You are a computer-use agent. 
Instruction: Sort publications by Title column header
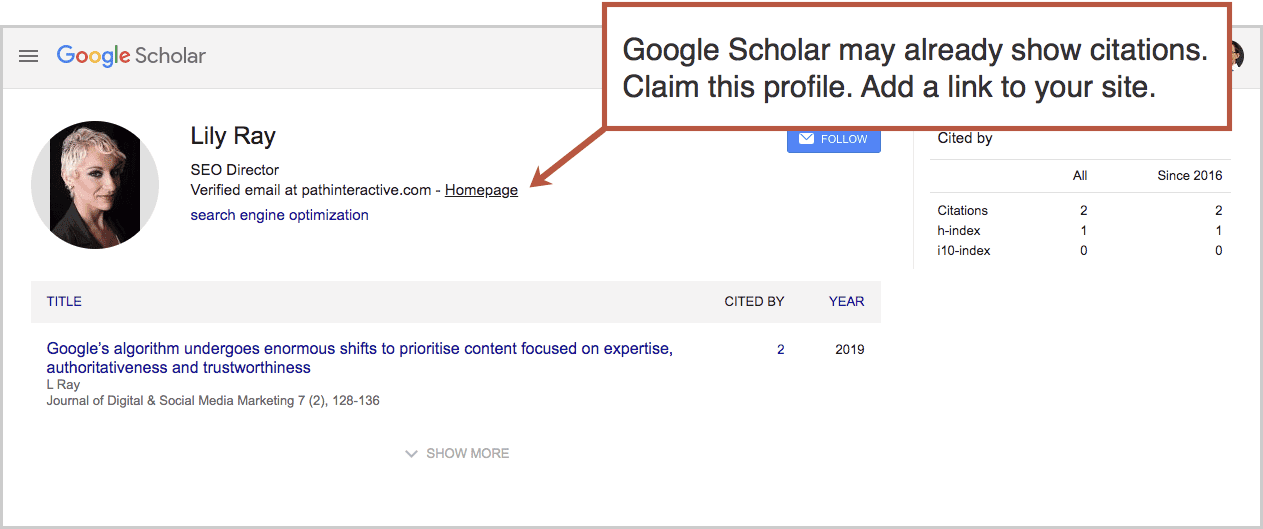click(64, 301)
